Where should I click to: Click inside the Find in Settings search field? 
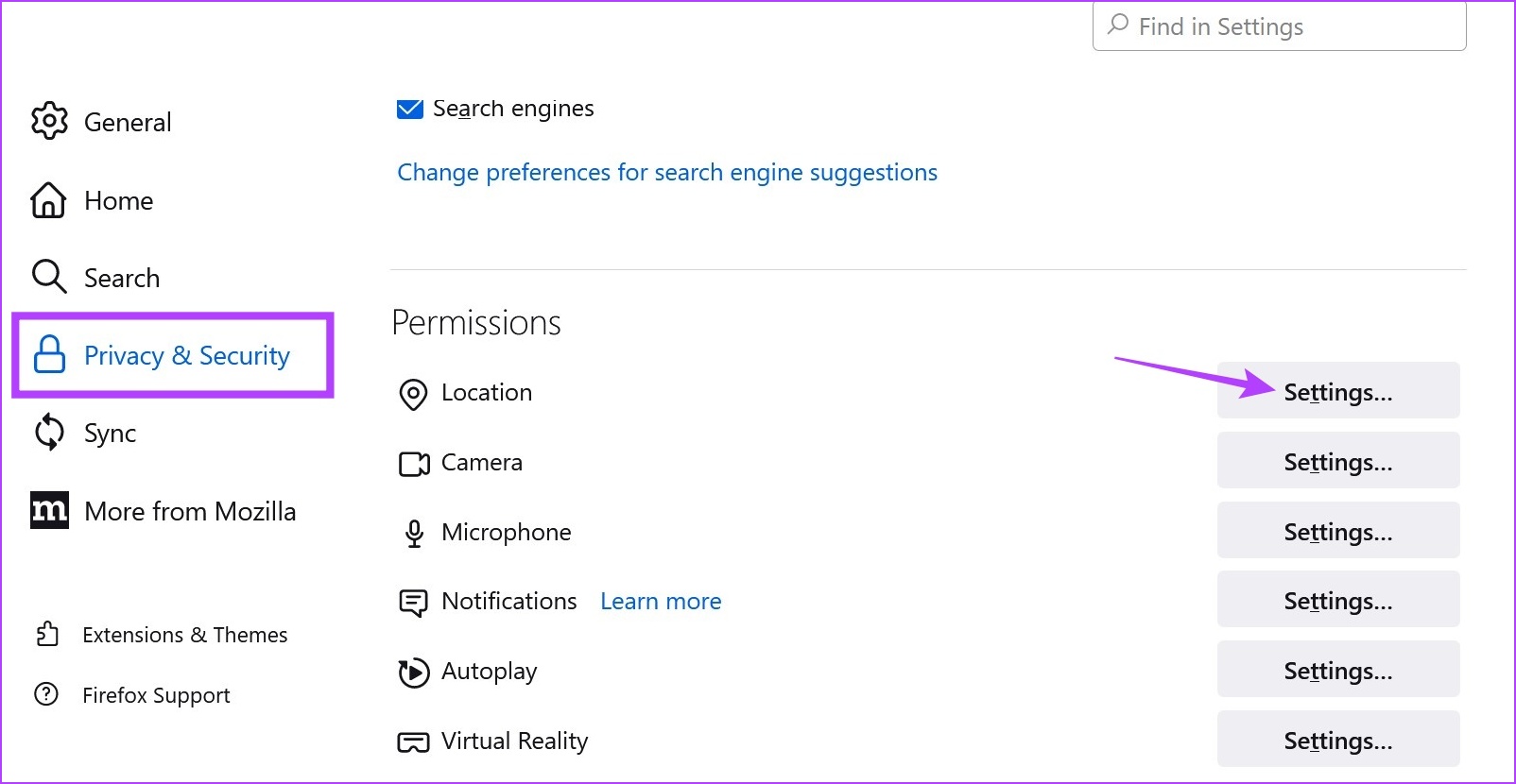point(1276,26)
